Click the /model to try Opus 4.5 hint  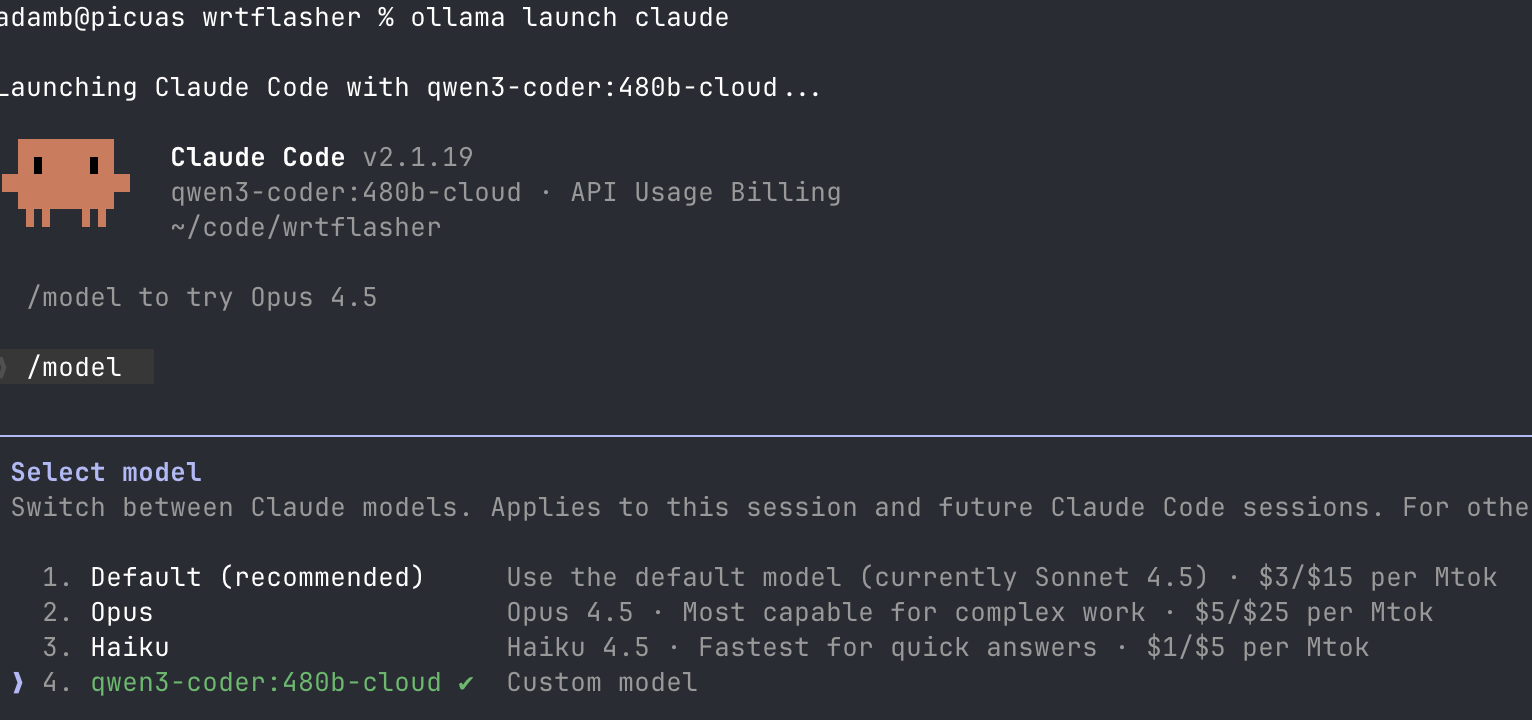200,297
